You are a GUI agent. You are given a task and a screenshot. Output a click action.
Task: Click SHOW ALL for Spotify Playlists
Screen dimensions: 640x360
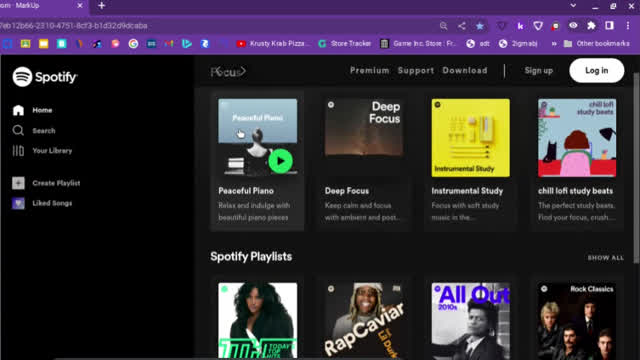point(606,258)
